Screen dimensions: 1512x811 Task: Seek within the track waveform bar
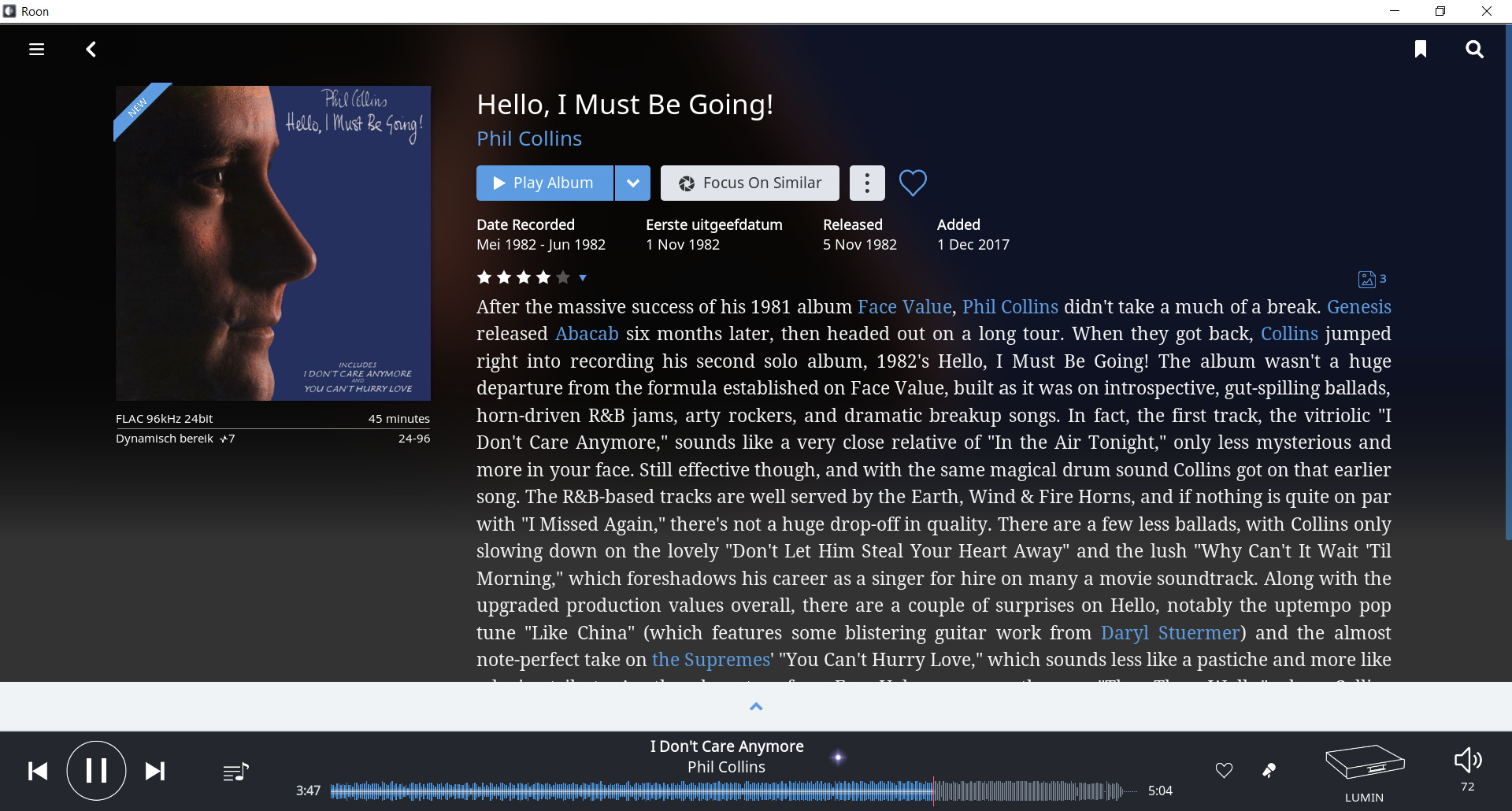732,791
